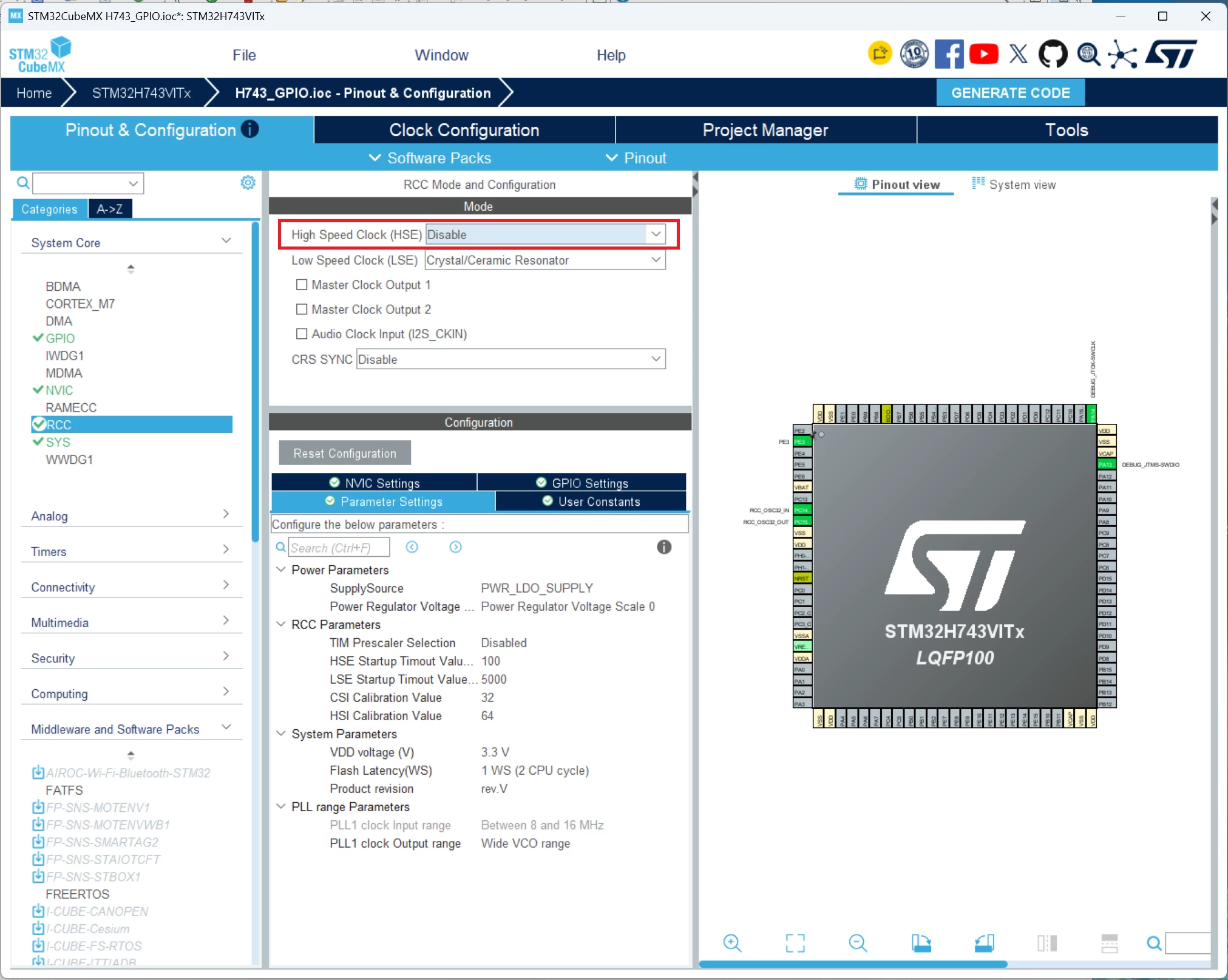Image resolution: width=1228 pixels, height=980 pixels.
Task: Go to the Home breadcrumb
Action: [34, 93]
